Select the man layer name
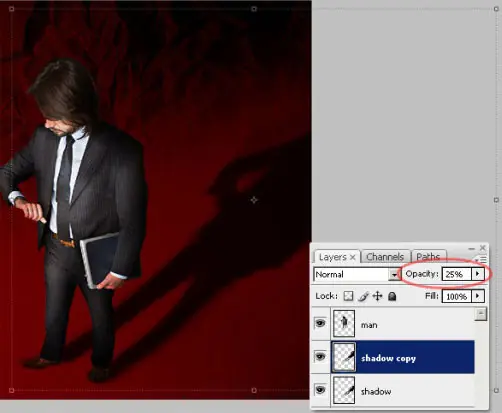502x413 pixels. click(369, 325)
